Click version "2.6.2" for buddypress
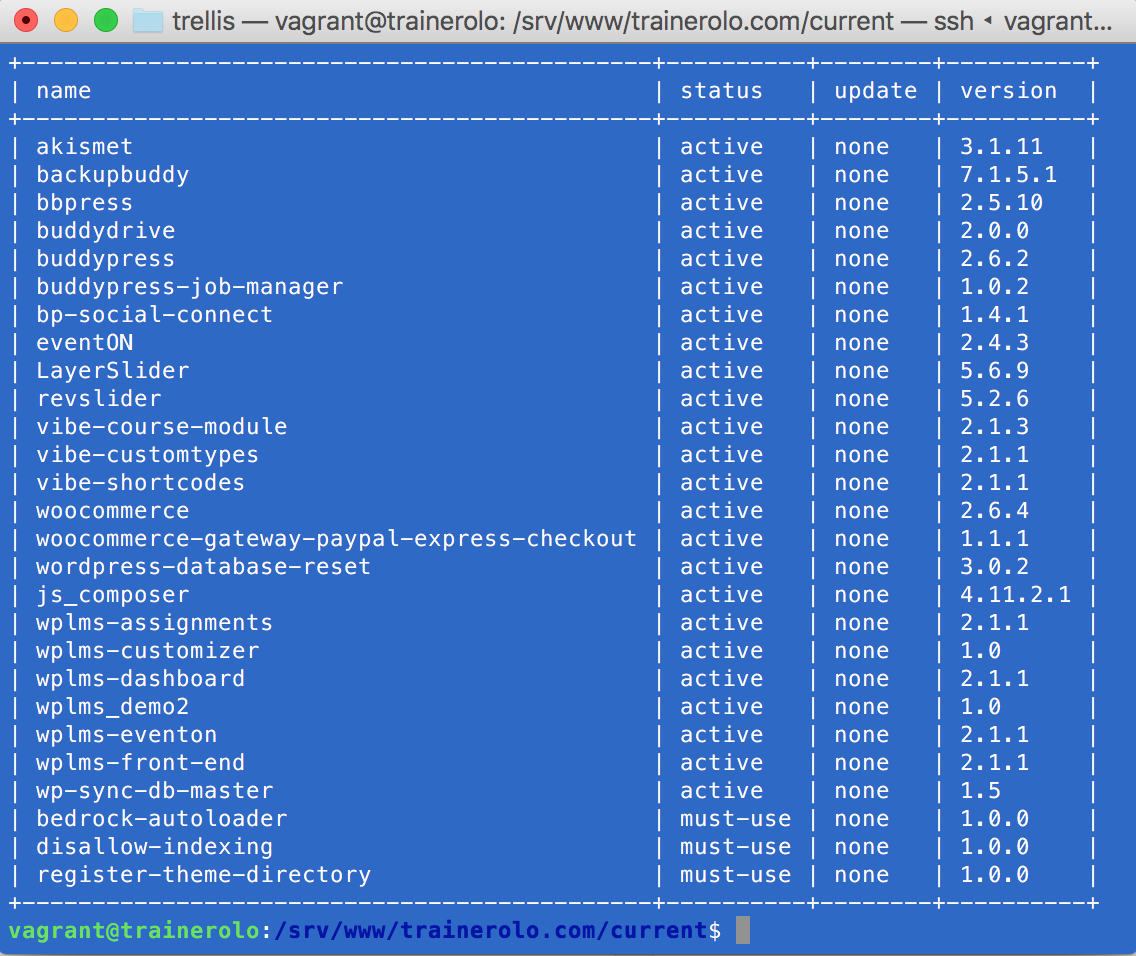1136x956 pixels. [995, 259]
